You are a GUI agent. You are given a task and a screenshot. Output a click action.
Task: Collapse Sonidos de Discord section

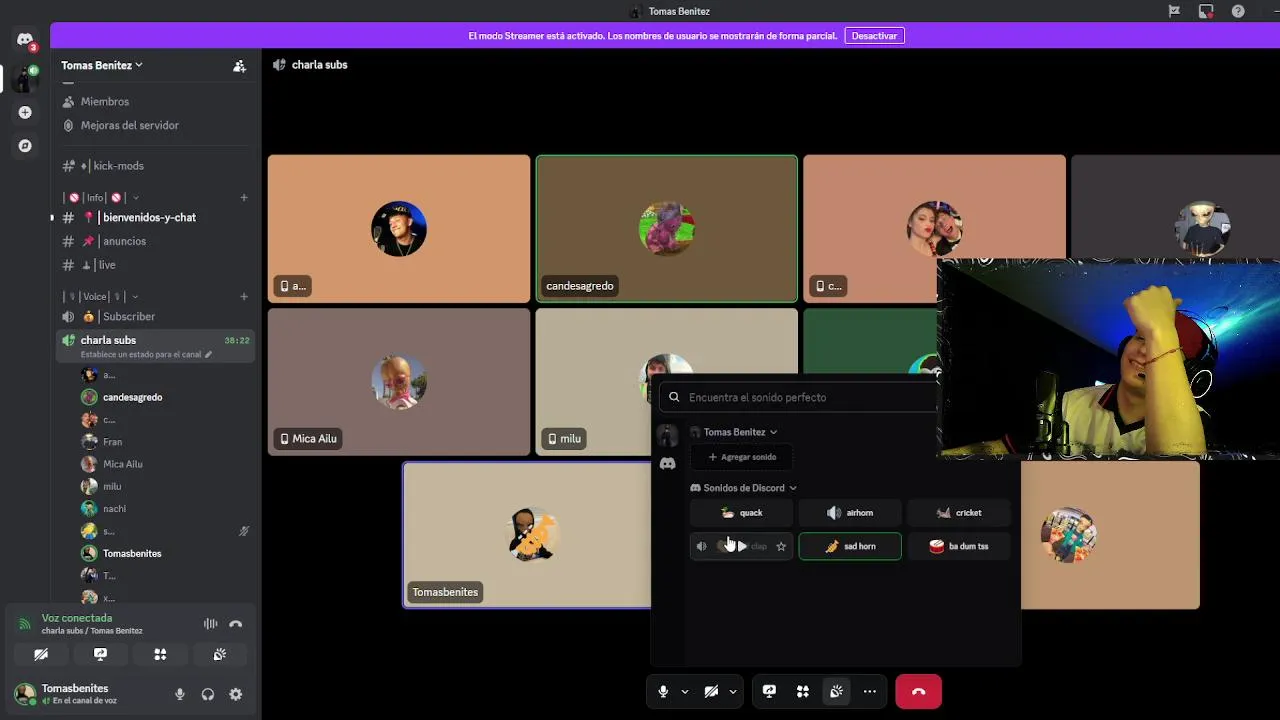(744, 488)
